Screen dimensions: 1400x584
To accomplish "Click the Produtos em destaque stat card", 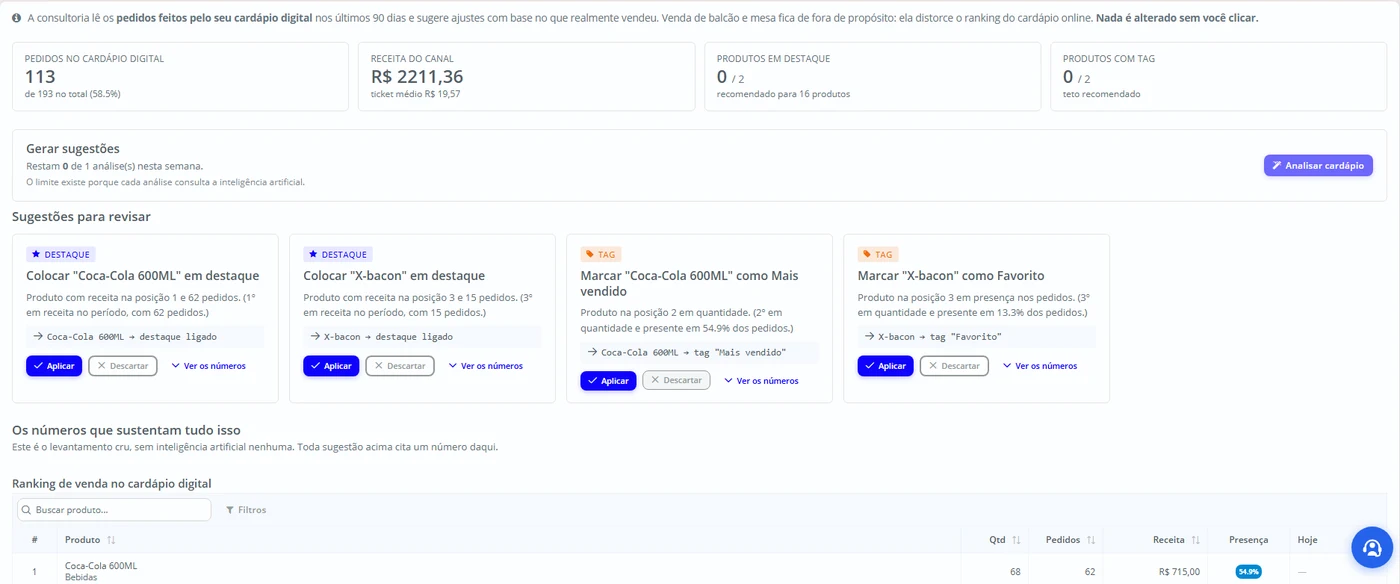I will [x=872, y=76].
